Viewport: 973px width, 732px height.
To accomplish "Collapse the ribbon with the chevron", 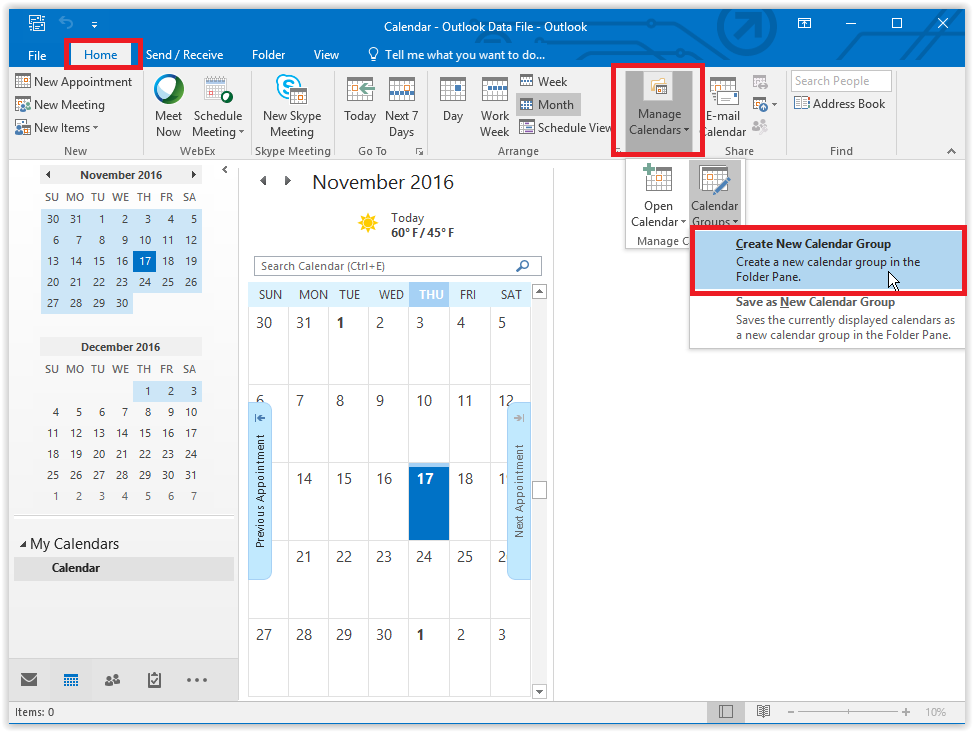I will pyautogui.click(x=951, y=151).
